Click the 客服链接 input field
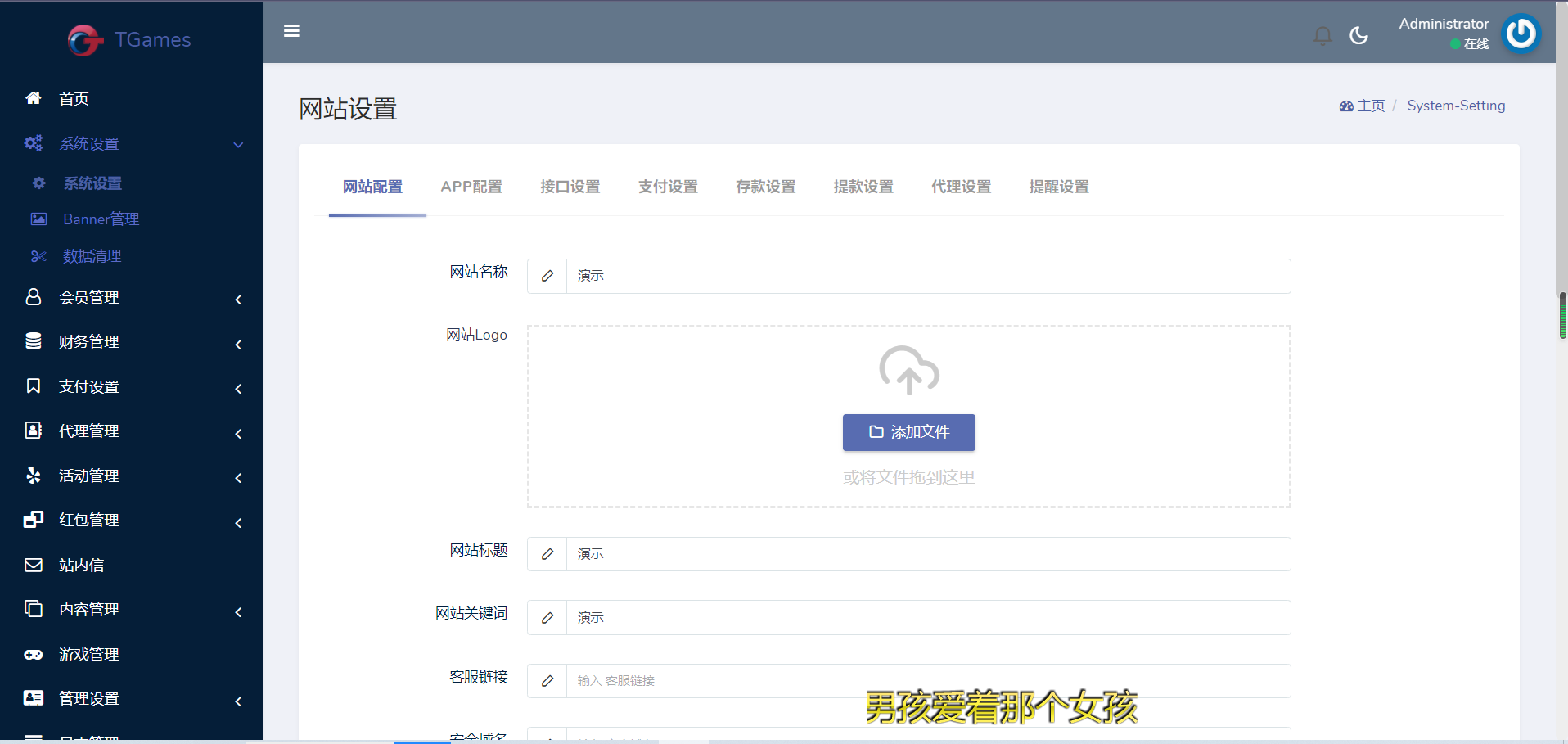Viewport: 1568px width, 744px height. pos(928,681)
